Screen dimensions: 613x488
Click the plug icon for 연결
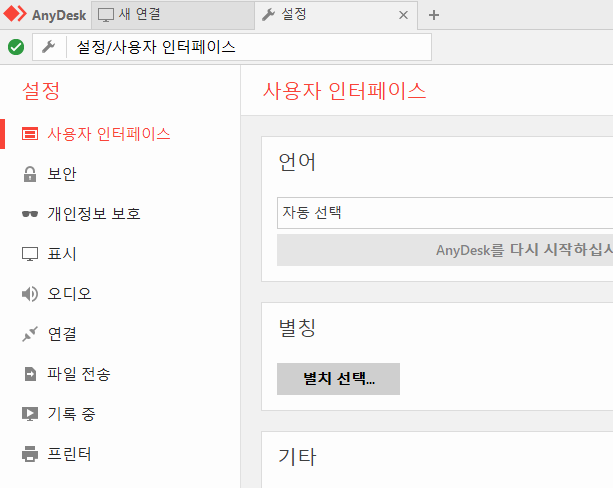pos(30,334)
